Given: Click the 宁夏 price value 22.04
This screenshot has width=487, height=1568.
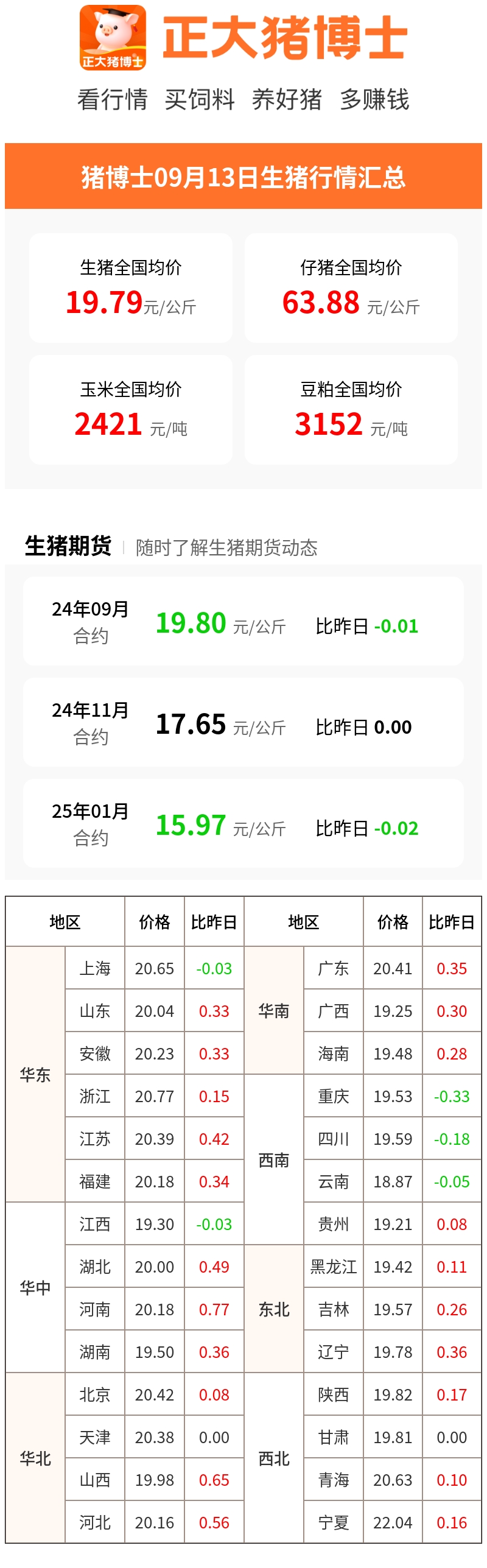Looking at the screenshot, I should [x=393, y=1522].
